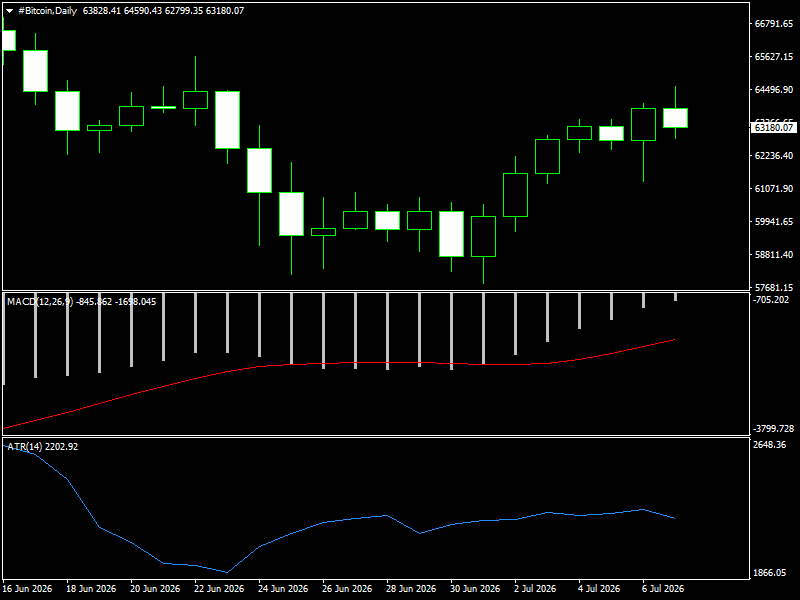This screenshot has width=800, height=600.
Task: Click the 30 Jun 2026 date label
Action: click(476, 589)
